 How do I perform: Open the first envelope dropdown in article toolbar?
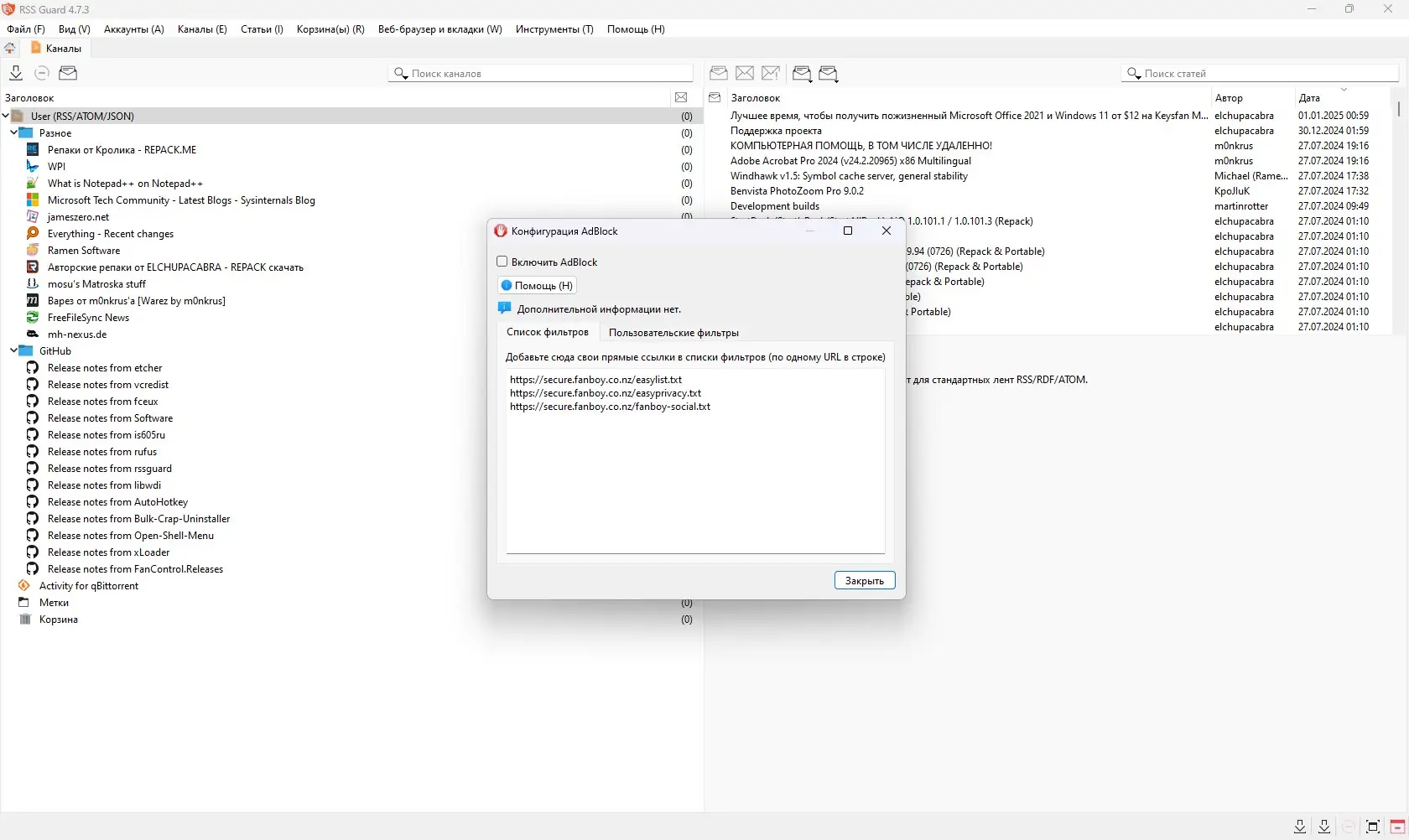pyautogui.click(x=802, y=74)
